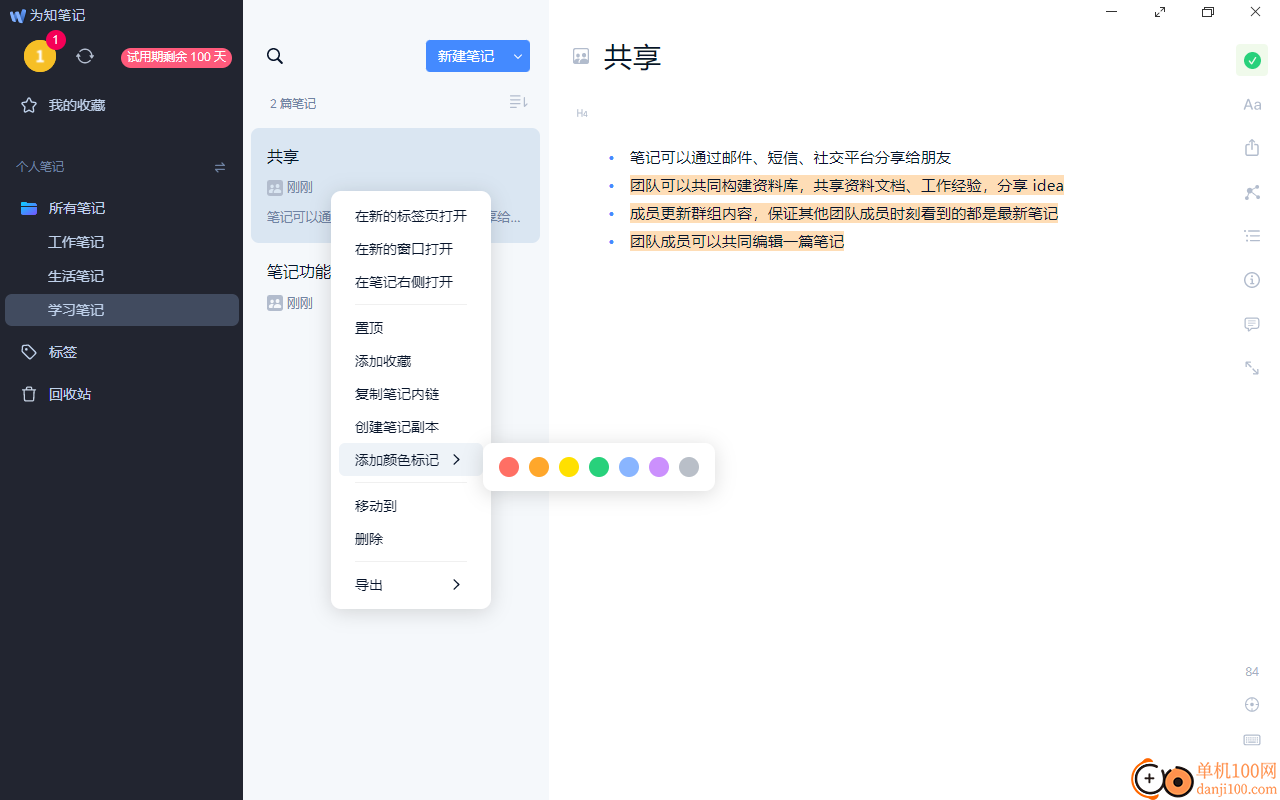The height and width of the screenshot is (800, 1280).
Task: Select 置顶 in the context menu
Action: [x=411, y=328]
